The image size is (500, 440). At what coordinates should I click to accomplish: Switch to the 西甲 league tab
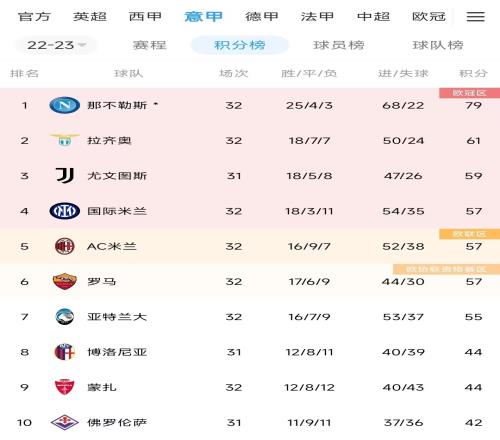(x=145, y=16)
